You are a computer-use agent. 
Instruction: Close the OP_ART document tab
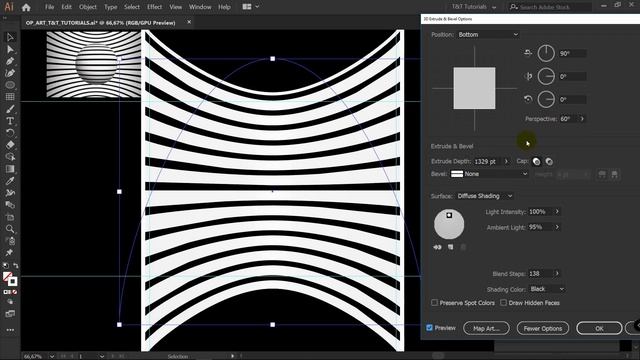point(189,22)
